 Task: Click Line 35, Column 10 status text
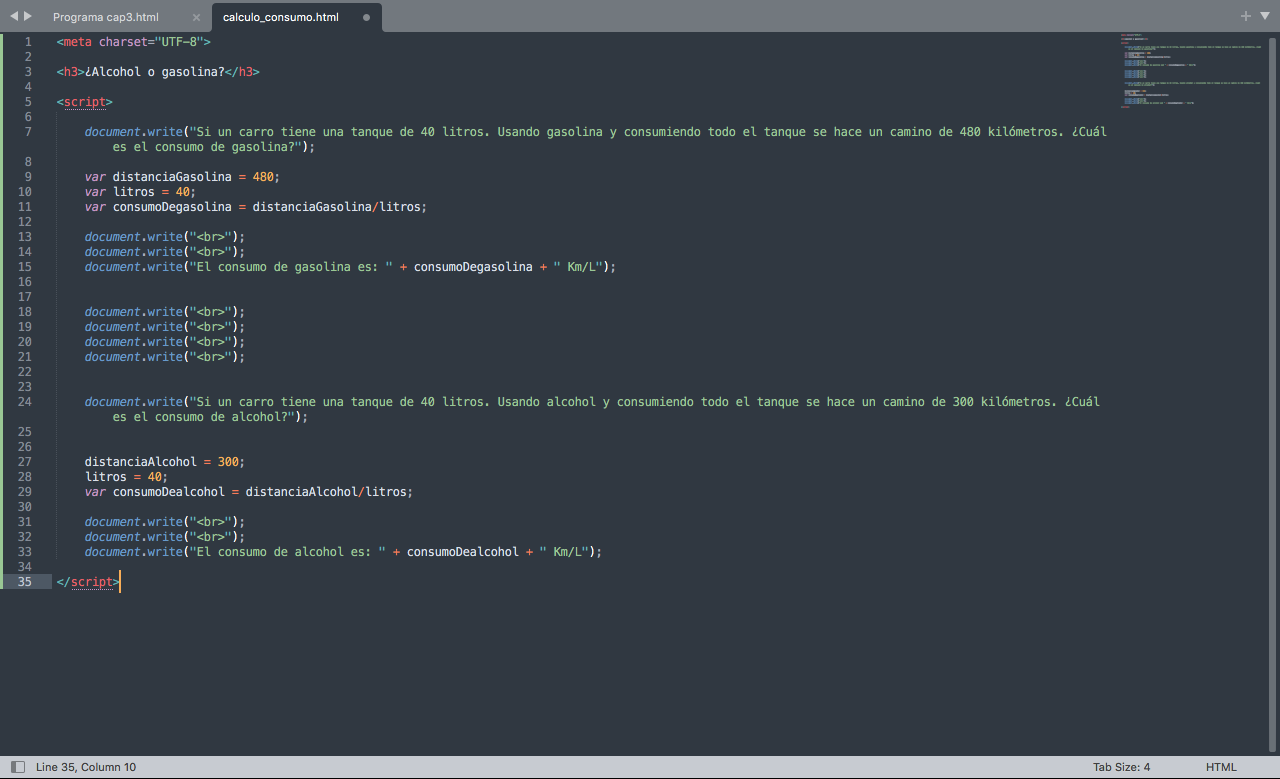(x=86, y=767)
